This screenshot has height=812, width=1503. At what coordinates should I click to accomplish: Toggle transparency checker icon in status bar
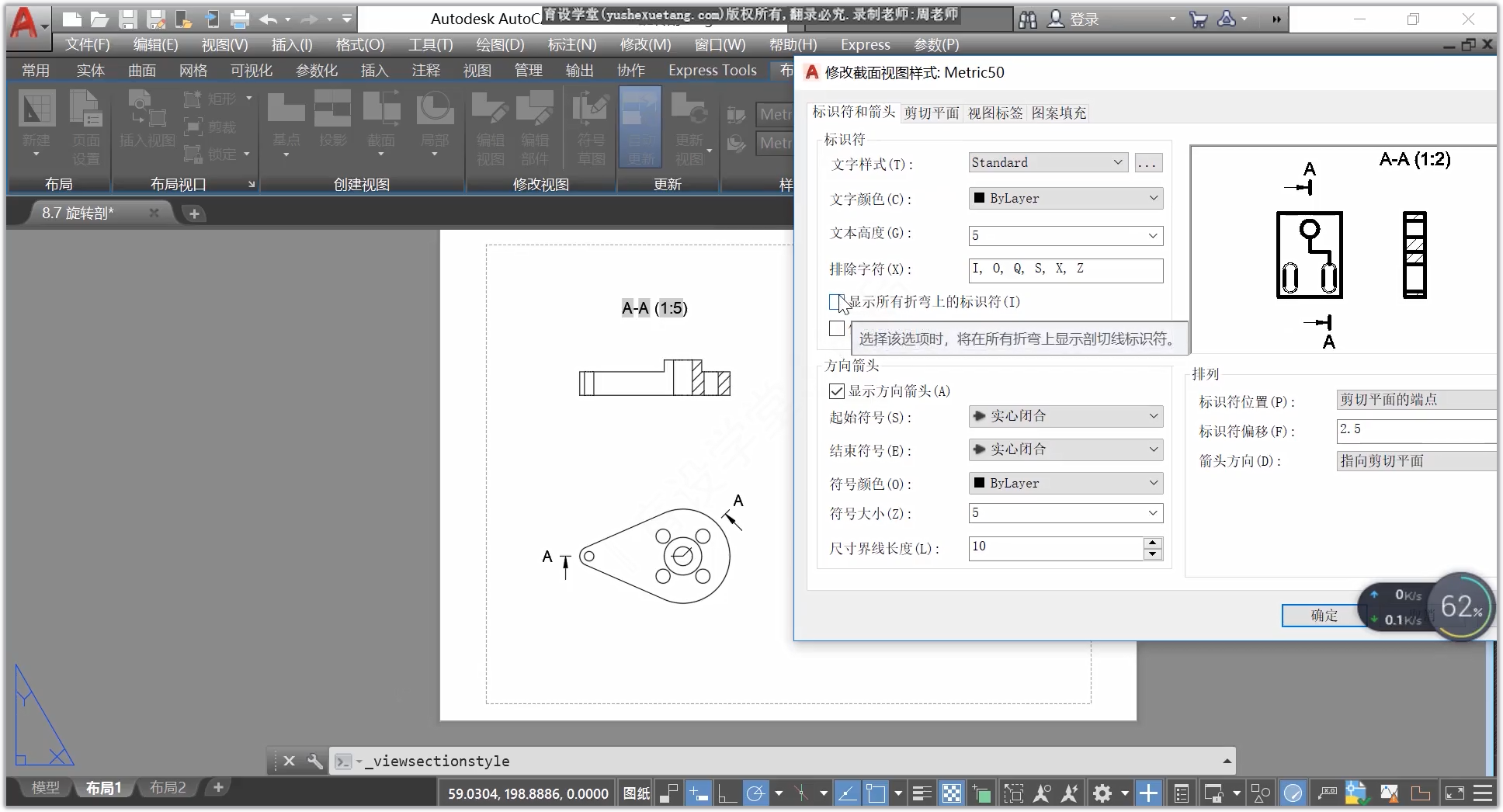coord(951,793)
